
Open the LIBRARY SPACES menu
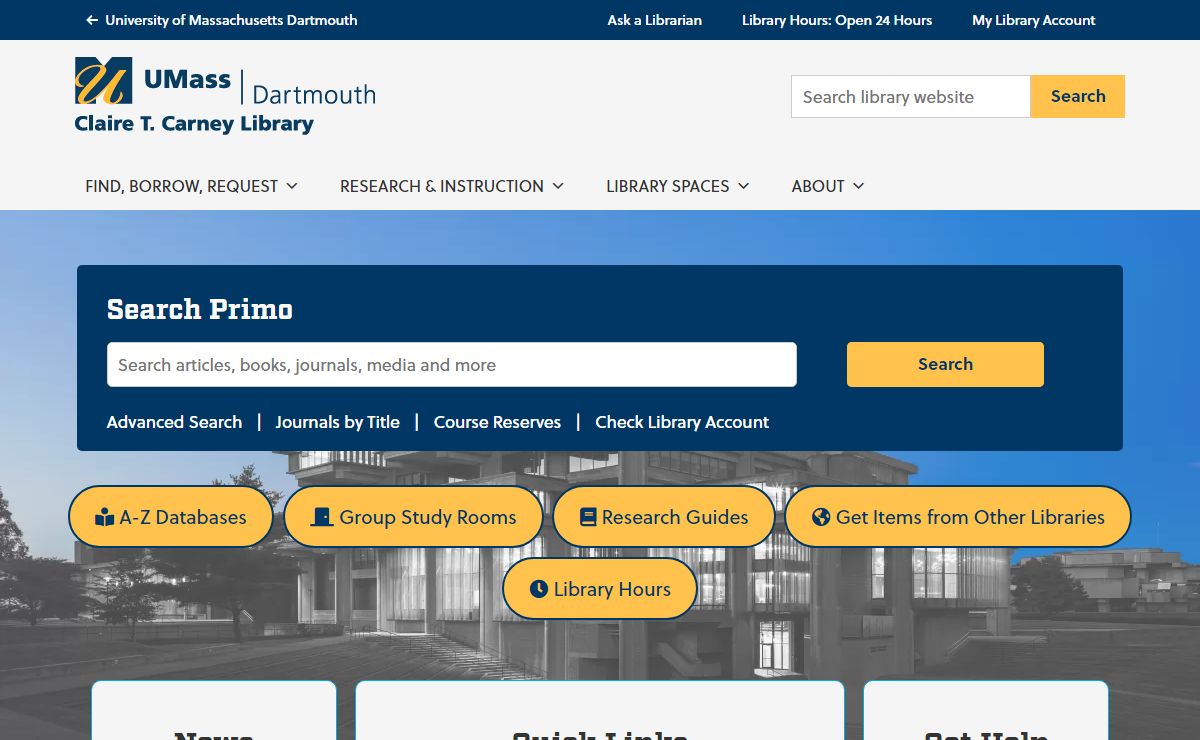[x=678, y=186]
